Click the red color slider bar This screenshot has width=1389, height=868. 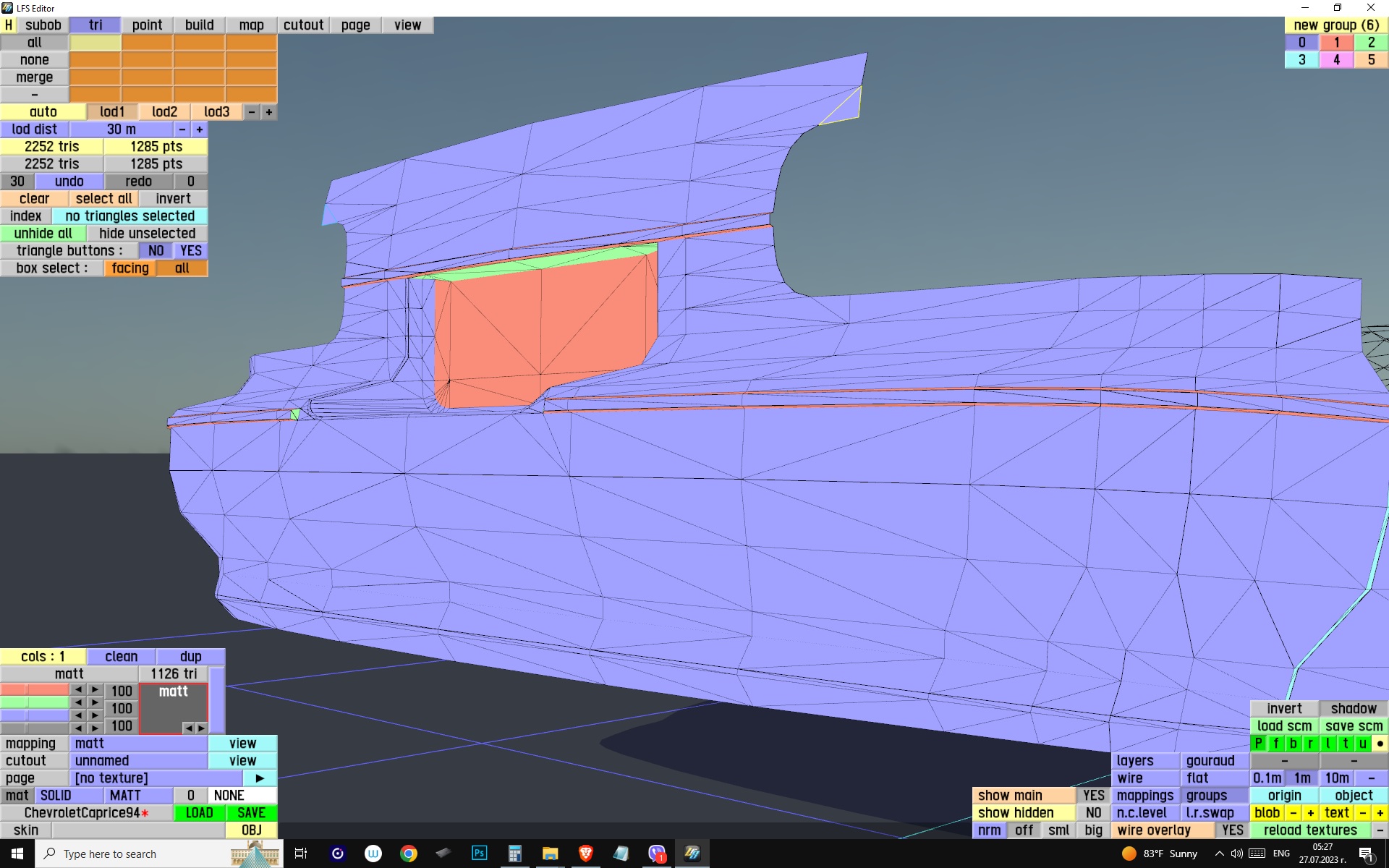click(35, 690)
